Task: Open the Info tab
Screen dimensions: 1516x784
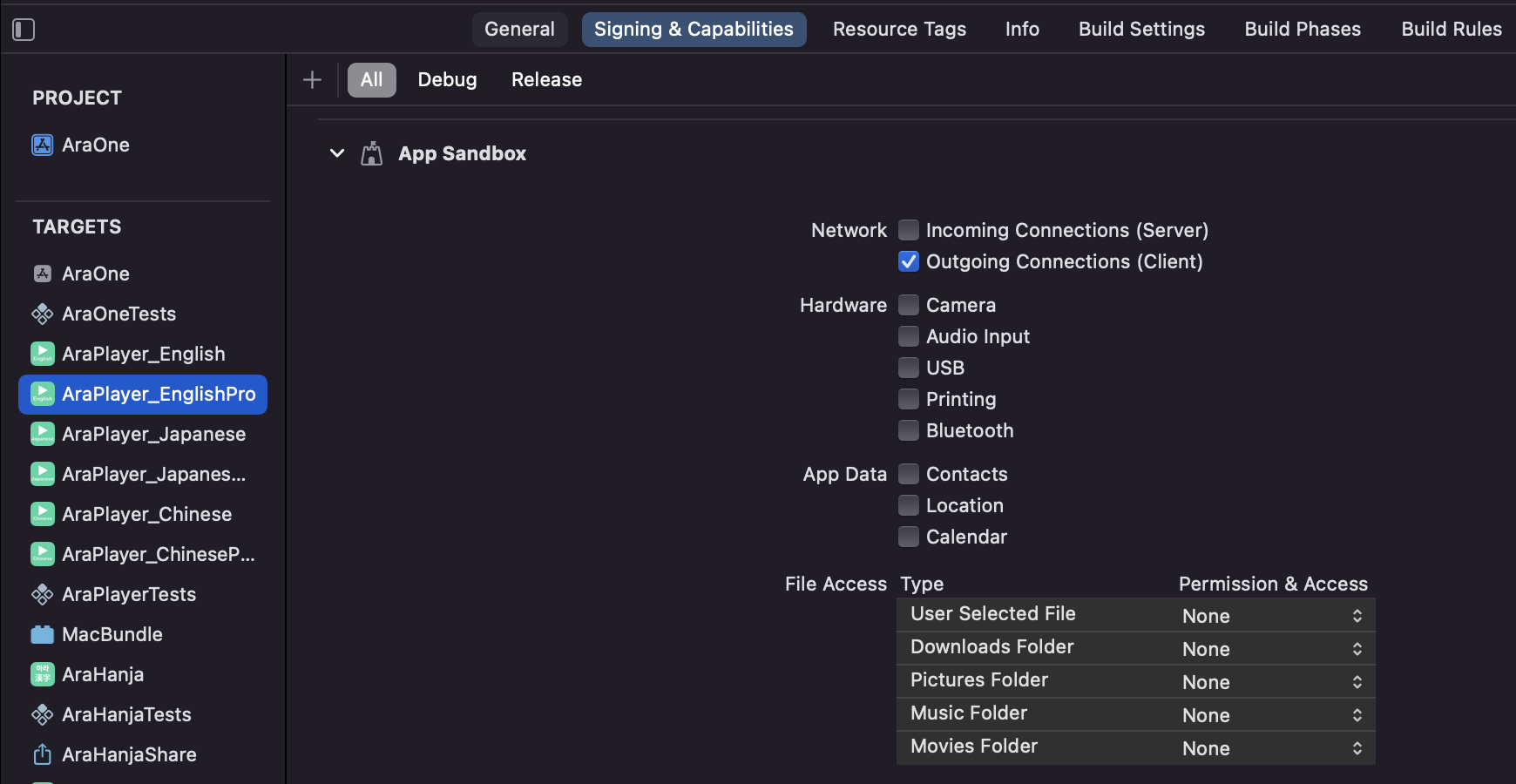Action: pos(1022,30)
